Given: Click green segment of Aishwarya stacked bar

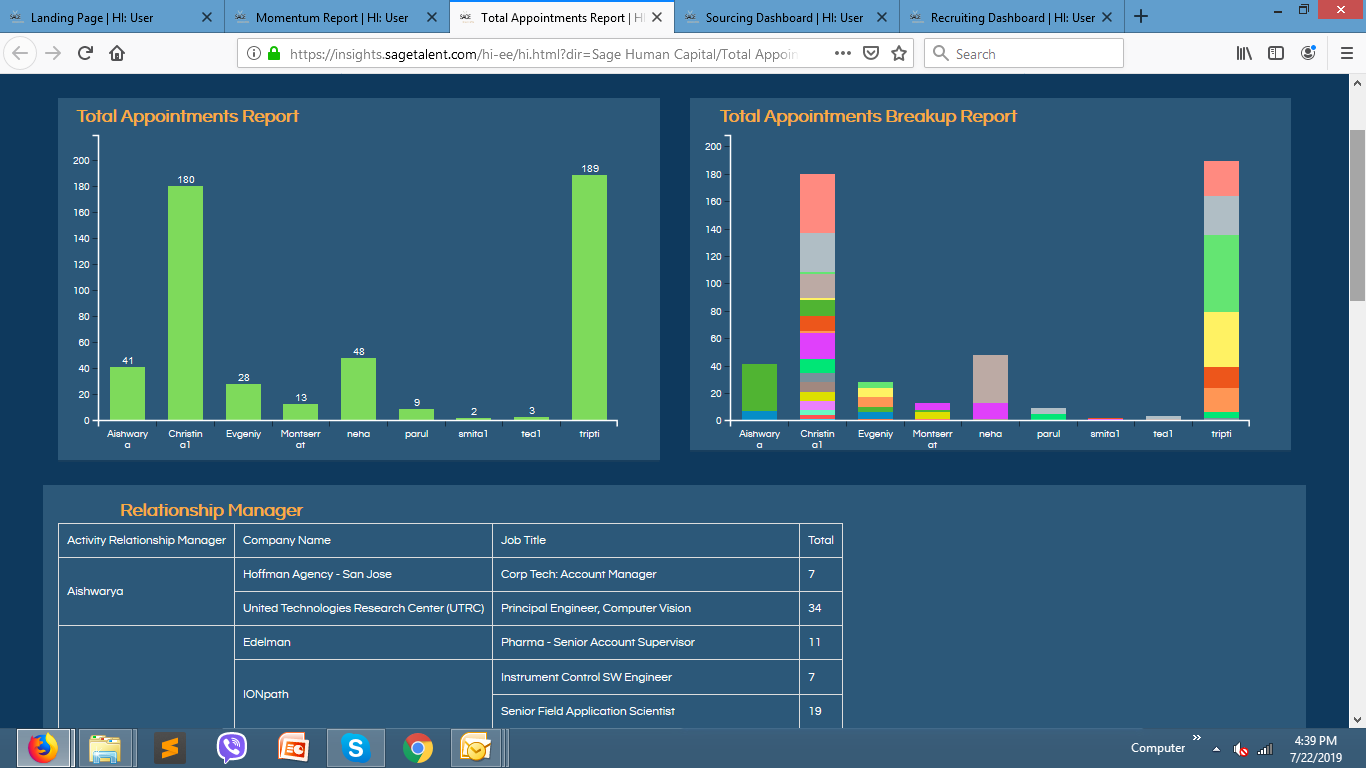Looking at the screenshot, I should 759,388.
